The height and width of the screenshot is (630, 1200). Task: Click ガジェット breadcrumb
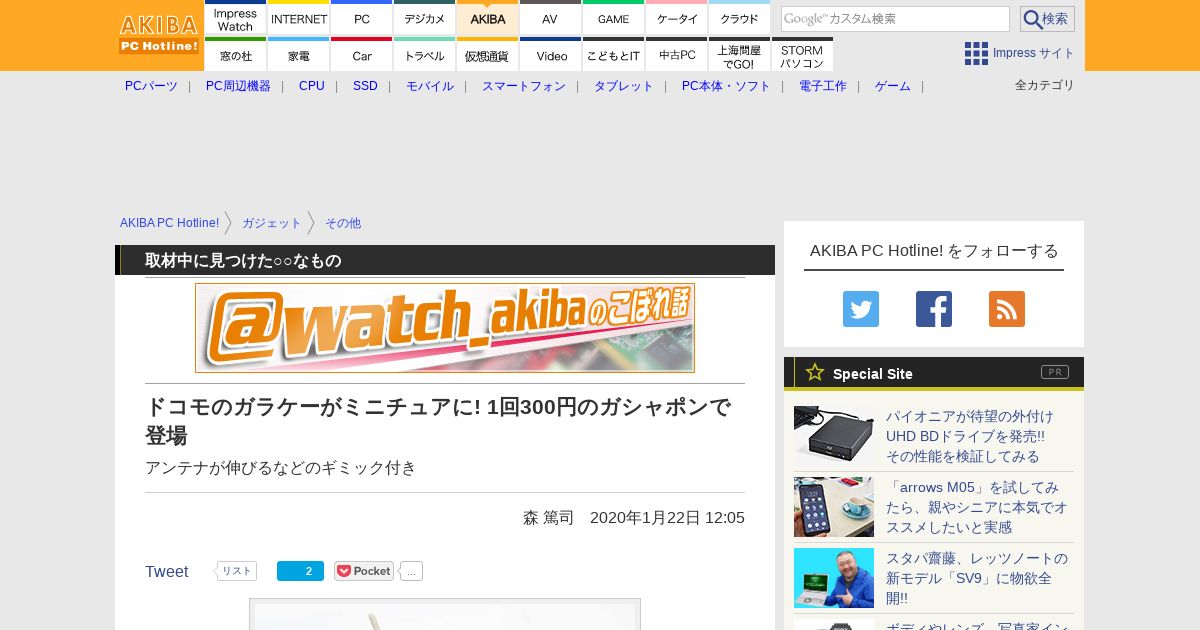[x=272, y=223]
